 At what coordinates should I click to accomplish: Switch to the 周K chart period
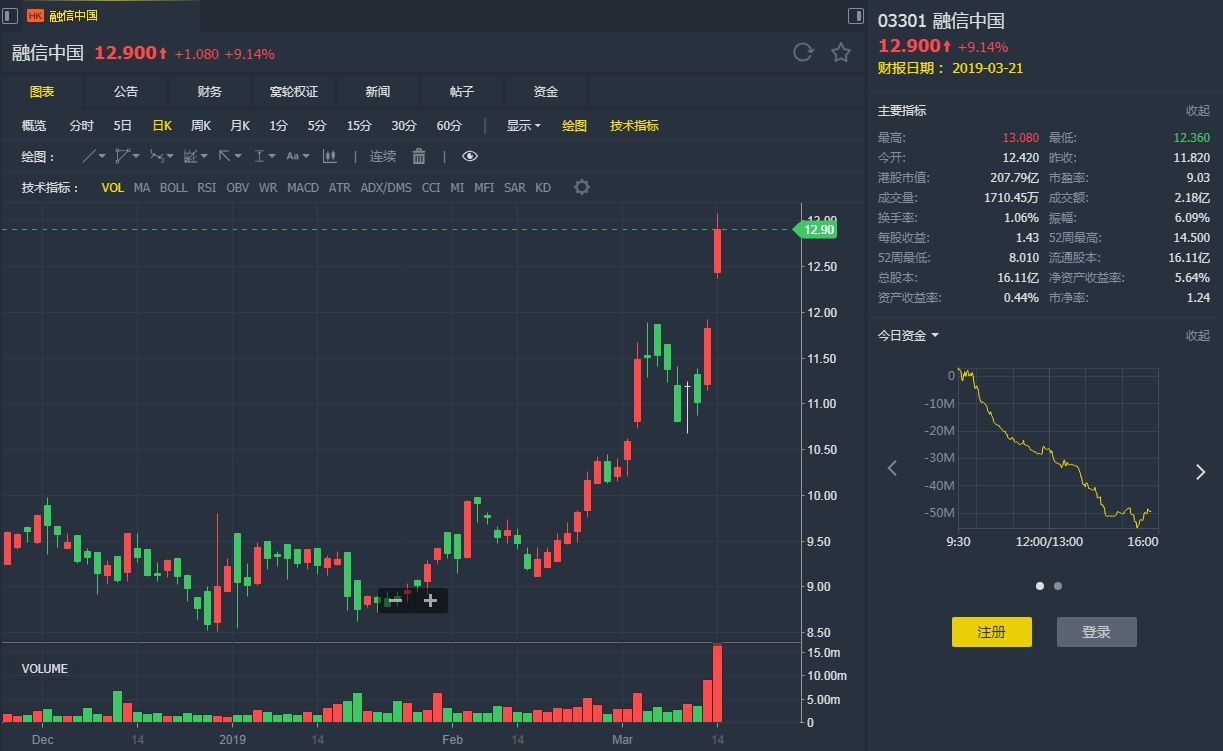[201, 126]
